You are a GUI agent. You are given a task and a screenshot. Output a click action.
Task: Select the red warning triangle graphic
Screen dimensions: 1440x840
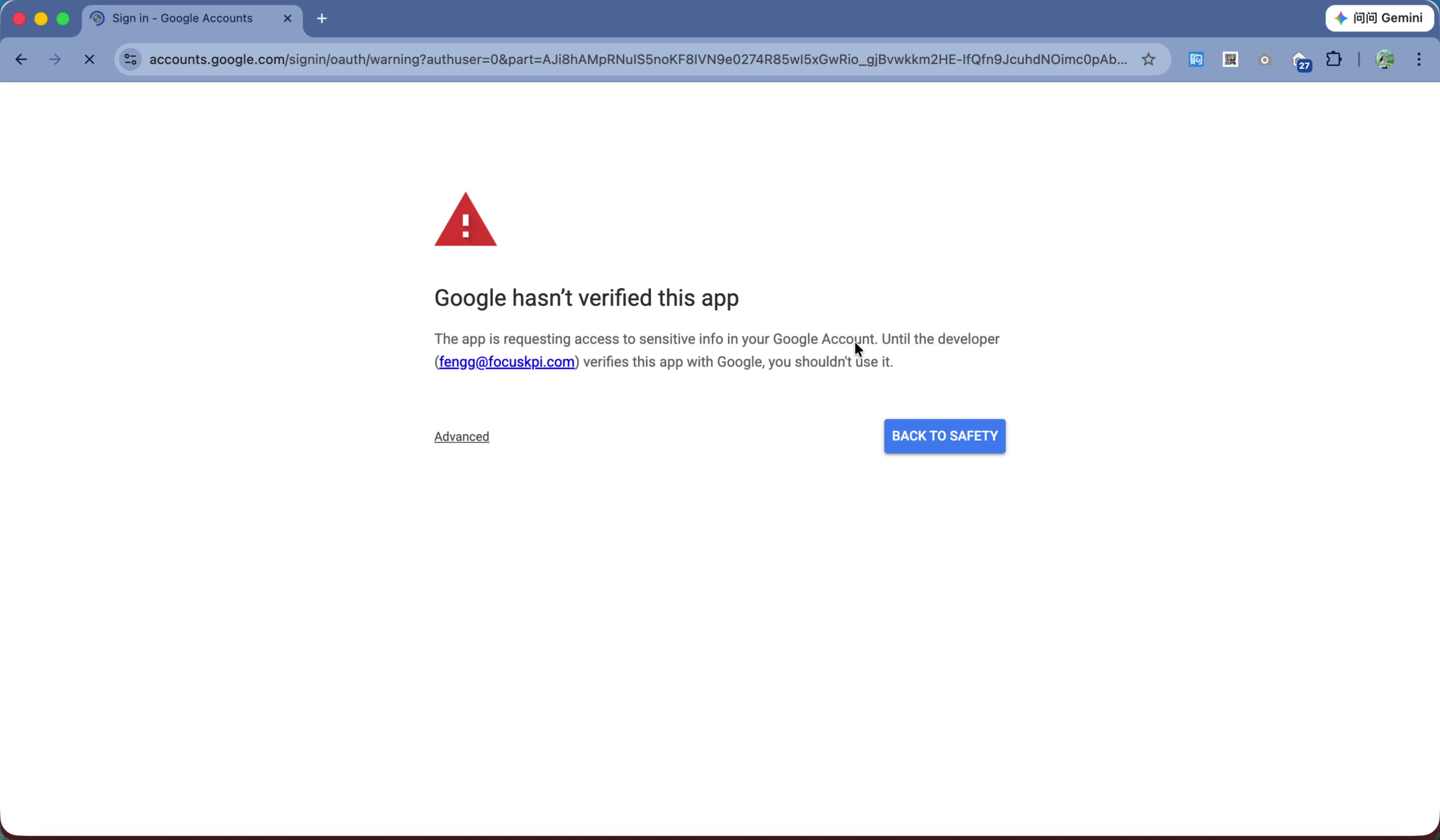(466, 220)
